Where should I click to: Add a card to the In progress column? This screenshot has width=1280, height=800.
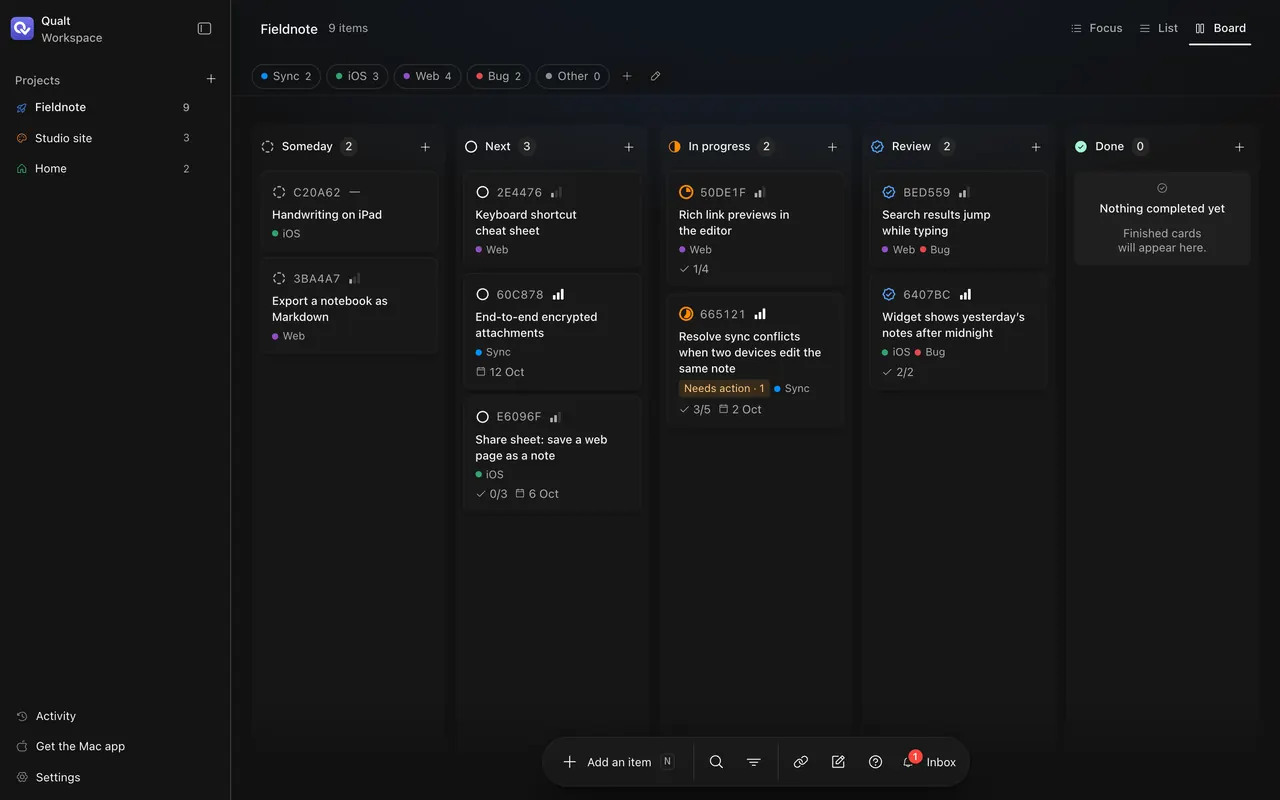pyautogui.click(x=832, y=147)
